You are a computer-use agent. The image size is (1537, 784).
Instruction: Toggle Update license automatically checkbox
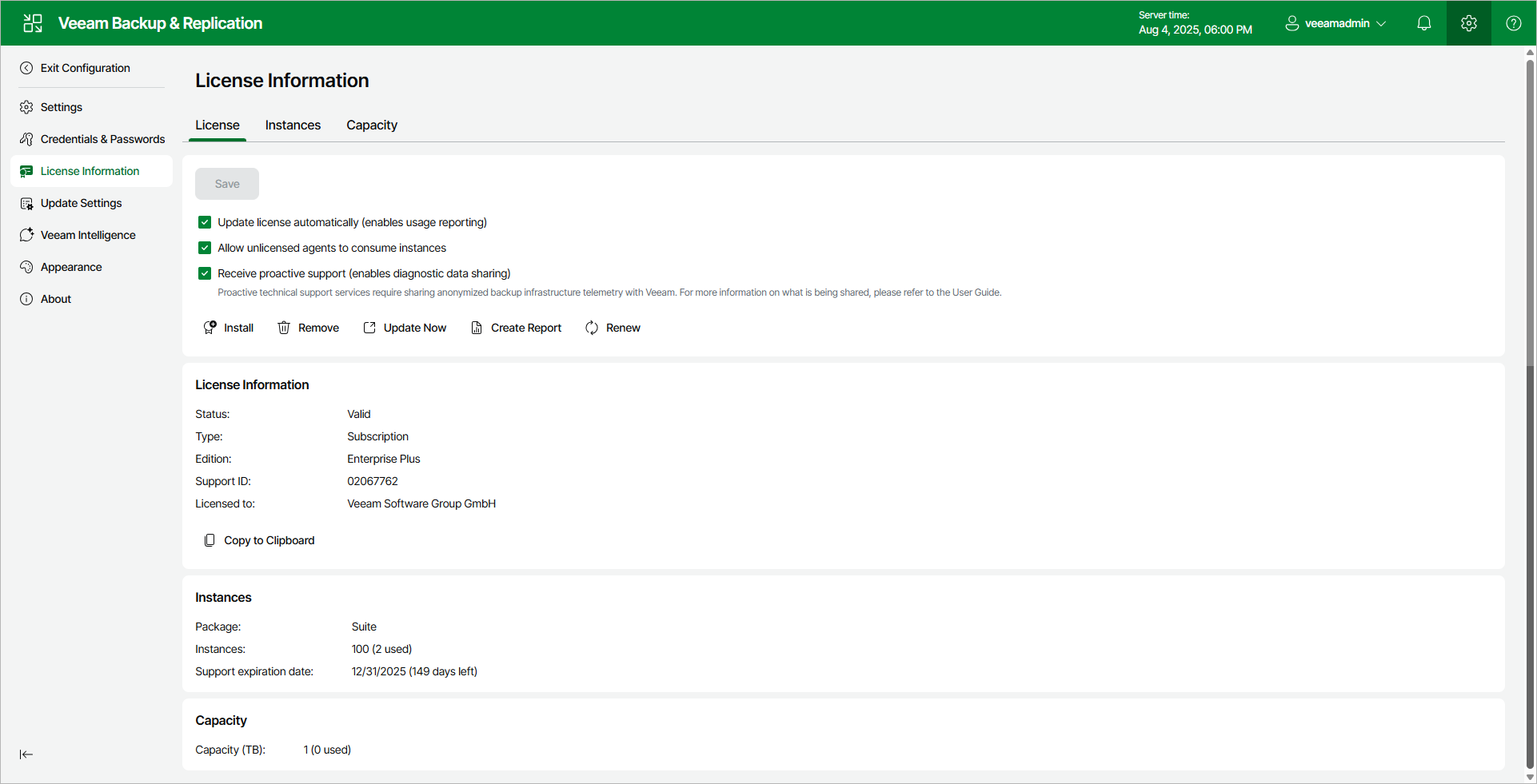coord(205,222)
